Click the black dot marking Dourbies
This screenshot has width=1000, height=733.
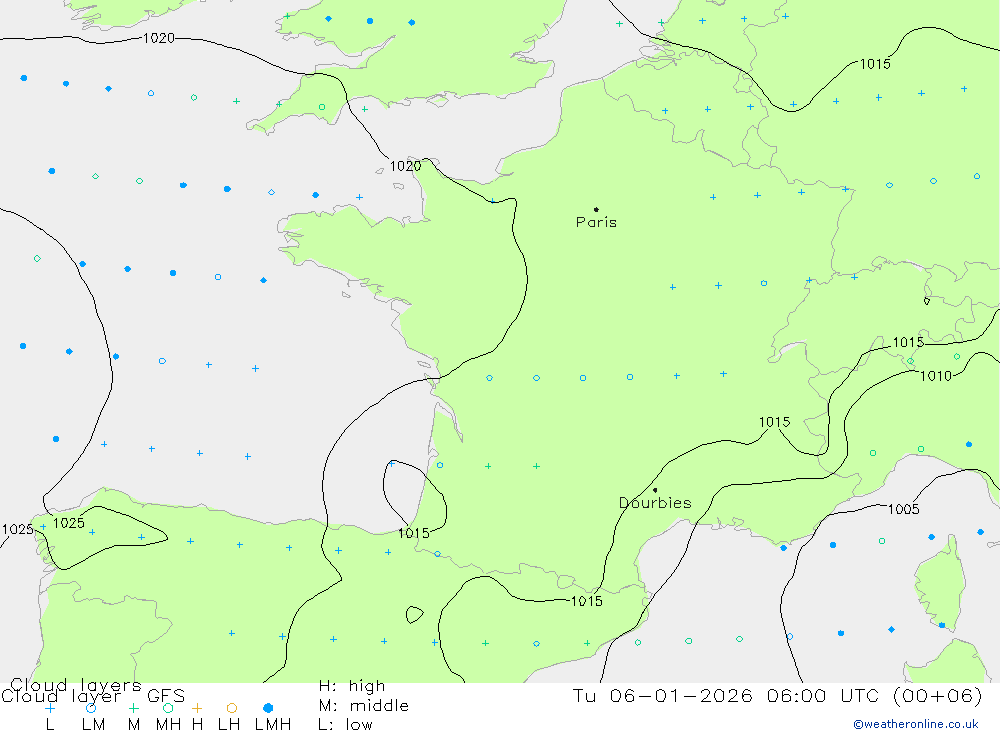[x=655, y=490]
